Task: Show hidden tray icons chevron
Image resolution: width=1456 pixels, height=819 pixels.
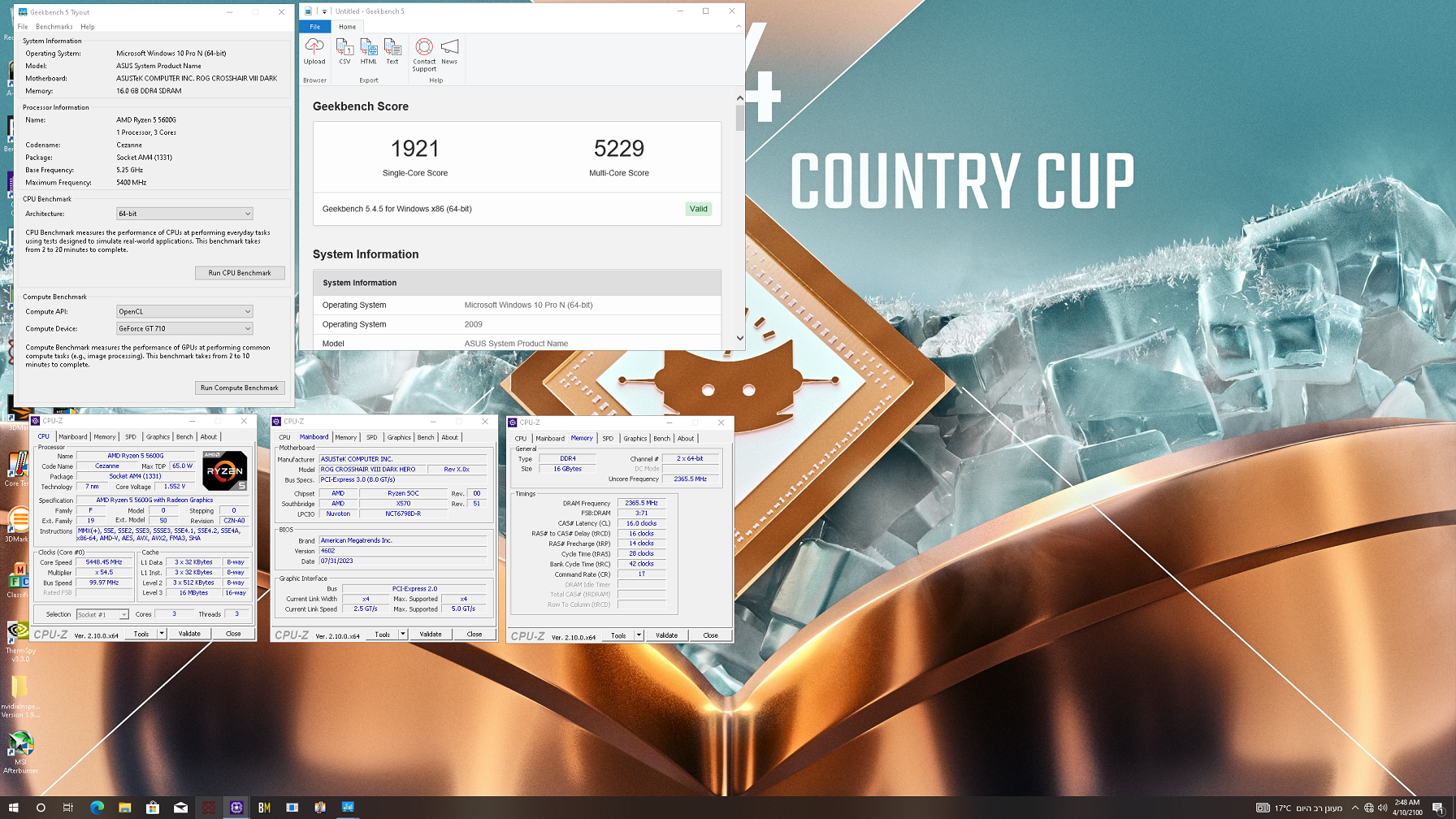Action: point(1354,808)
